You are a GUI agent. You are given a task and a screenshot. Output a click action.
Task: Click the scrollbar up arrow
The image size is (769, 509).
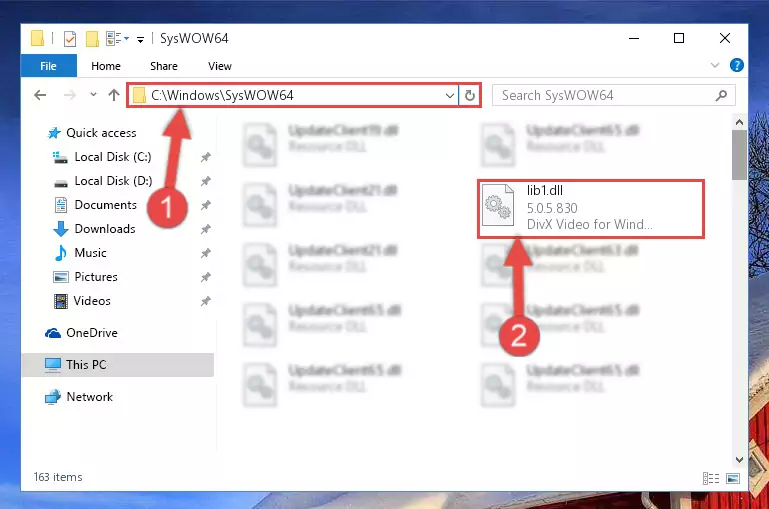point(739,122)
